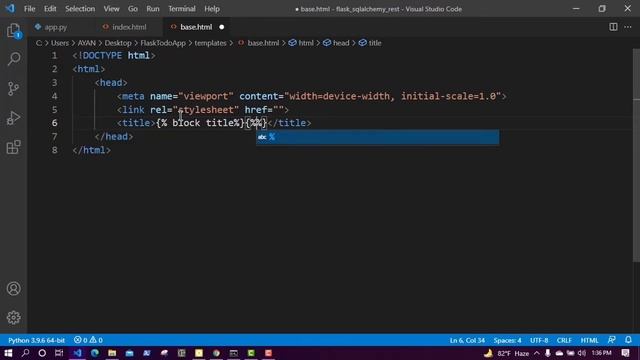Viewport: 640px width, 360px height.
Task: Click 'Spaces: 4' indentation setting
Action: point(507,340)
